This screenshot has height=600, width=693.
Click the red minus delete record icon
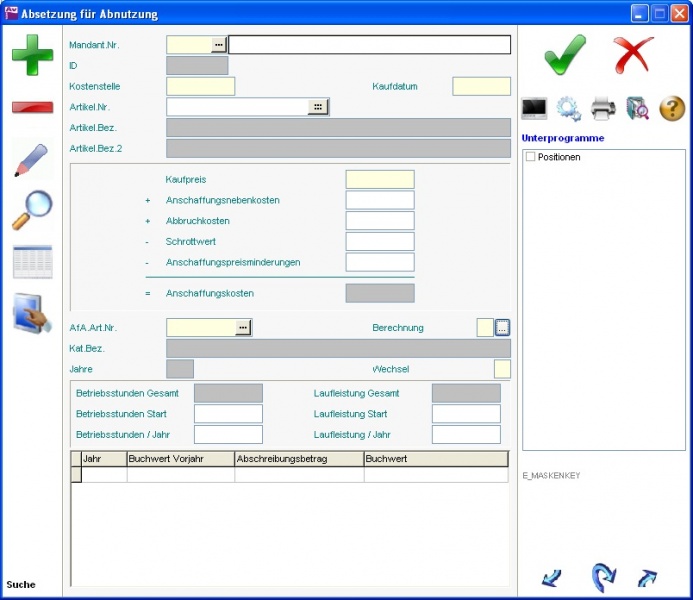pos(32,107)
